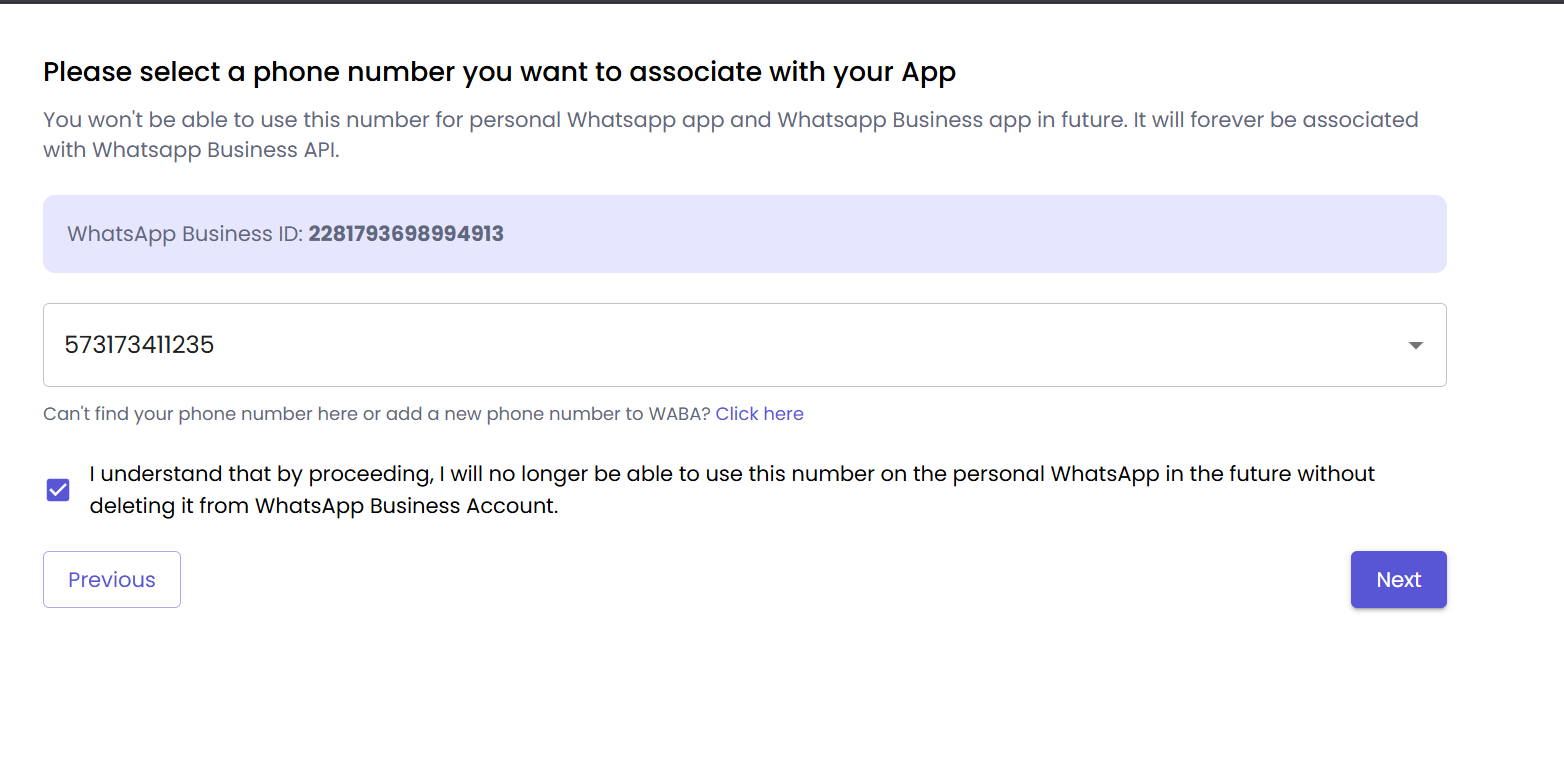Go back with the Previous button
1564x766 pixels.
[112, 580]
